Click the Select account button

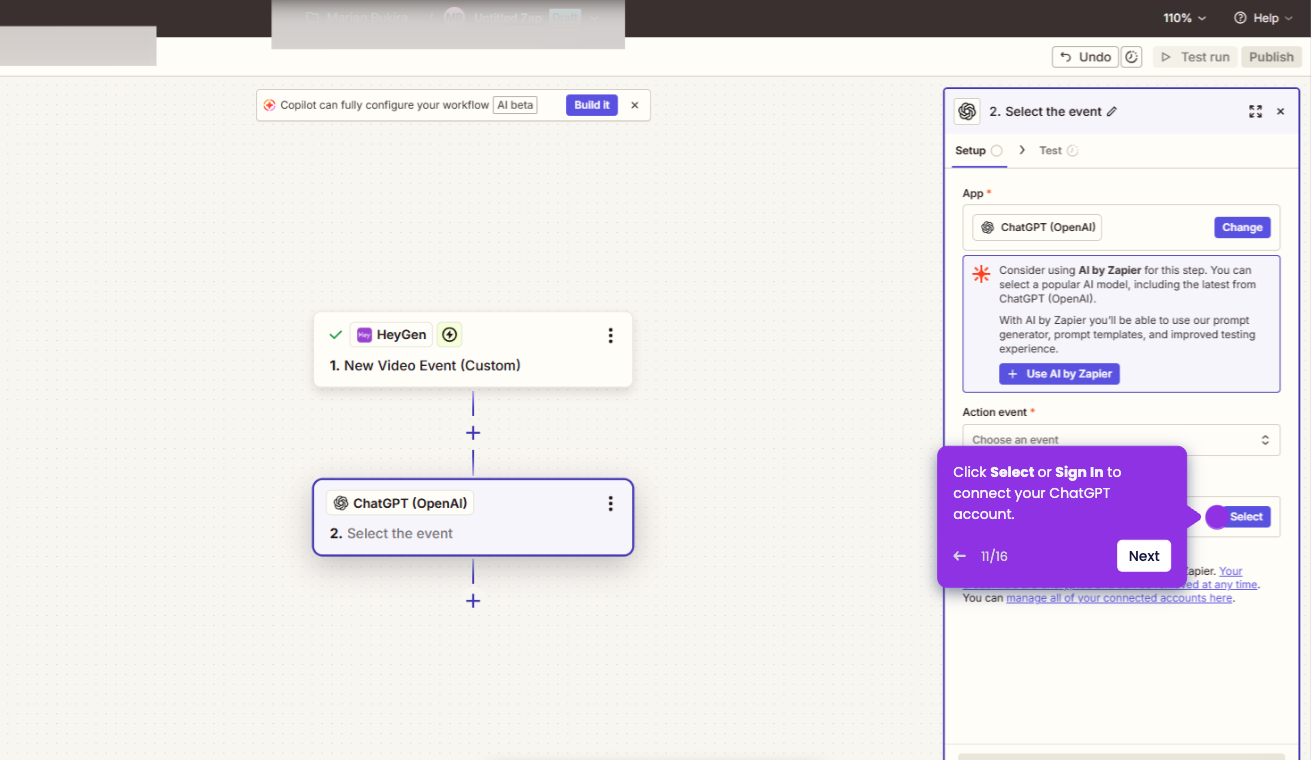click(1246, 517)
